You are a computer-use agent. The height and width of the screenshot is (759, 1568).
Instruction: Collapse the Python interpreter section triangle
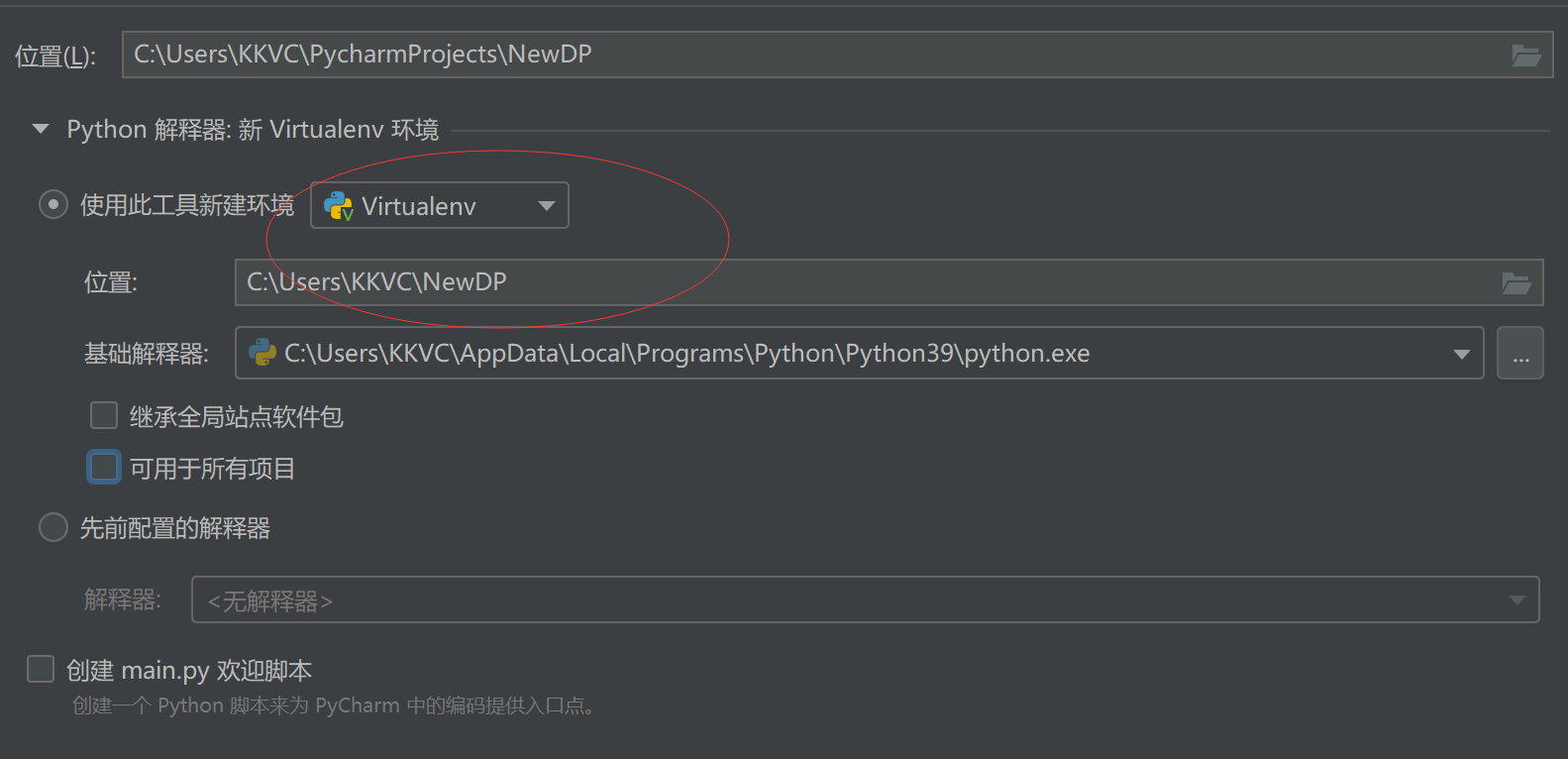click(41, 129)
